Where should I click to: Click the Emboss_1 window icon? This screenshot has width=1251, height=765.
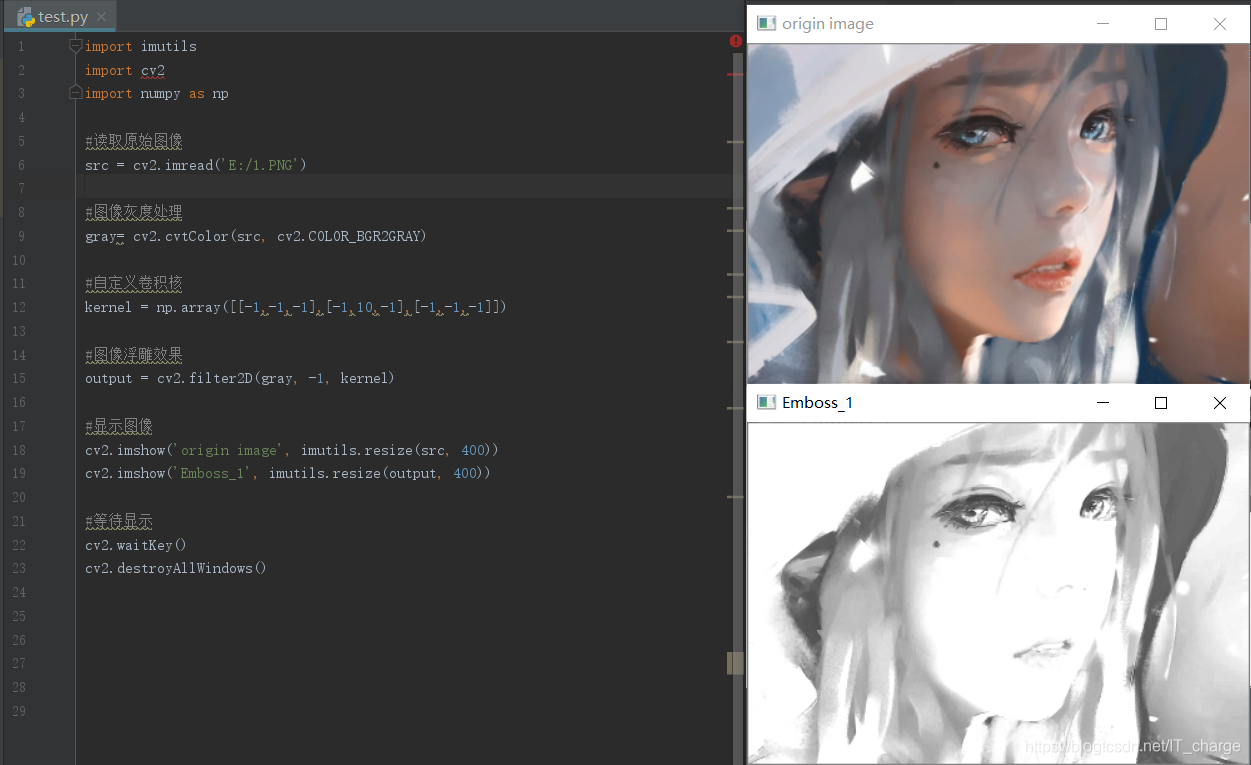[x=767, y=402]
